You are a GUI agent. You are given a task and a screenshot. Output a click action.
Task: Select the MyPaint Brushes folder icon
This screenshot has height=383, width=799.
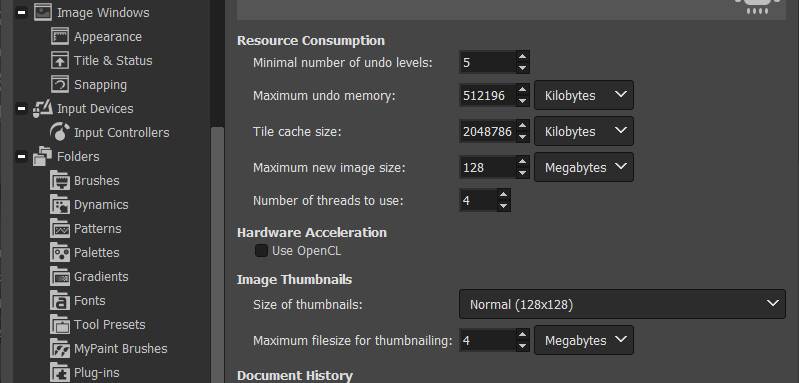tap(60, 348)
